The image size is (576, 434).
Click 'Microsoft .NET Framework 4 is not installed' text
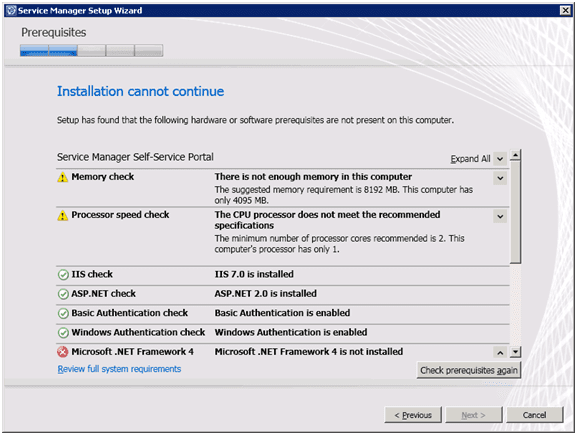(x=309, y=352)
